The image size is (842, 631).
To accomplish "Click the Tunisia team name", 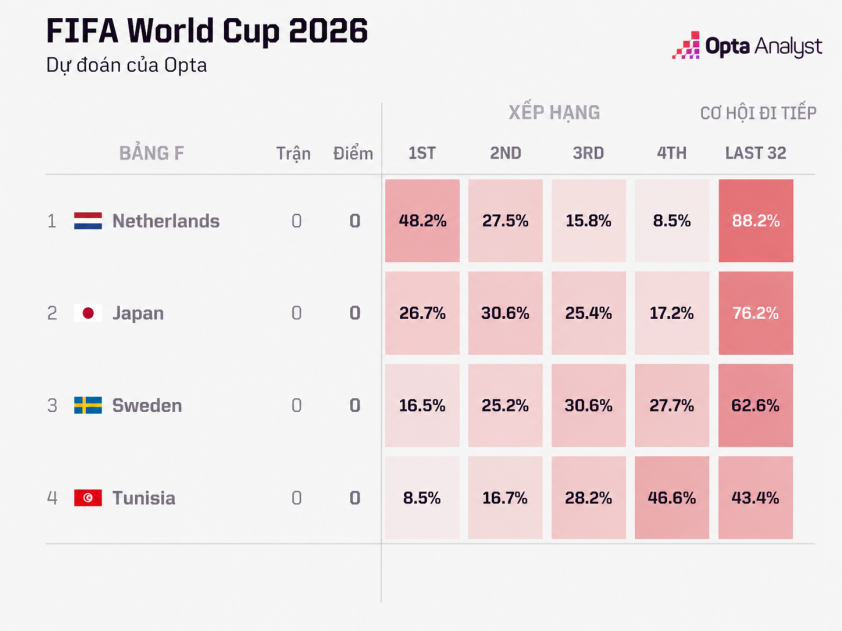I will (144, 498).
